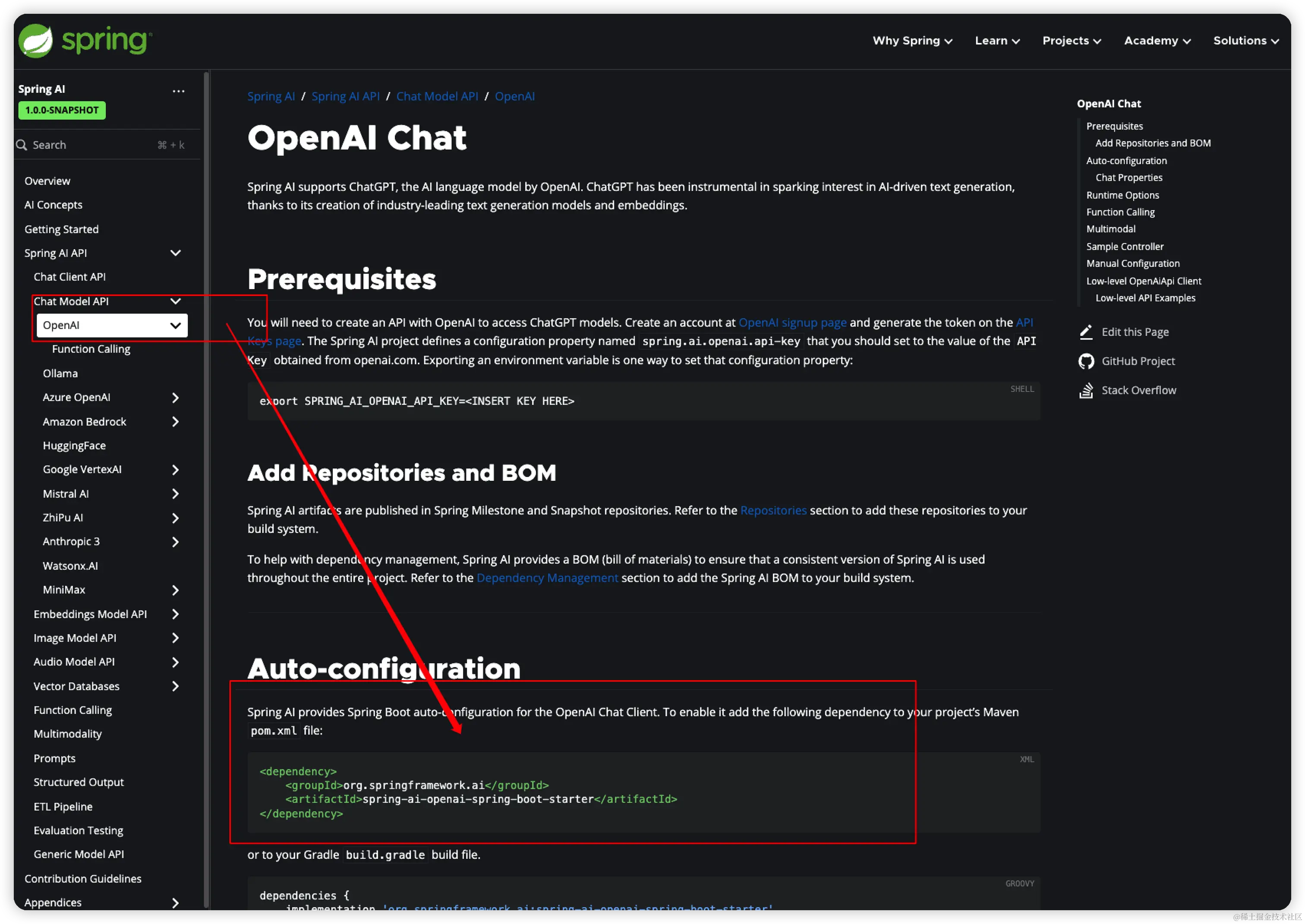The image size is (1305, 924).
Task: Jump to Chat Properties outline entry
Action: tap(1128, 177)
